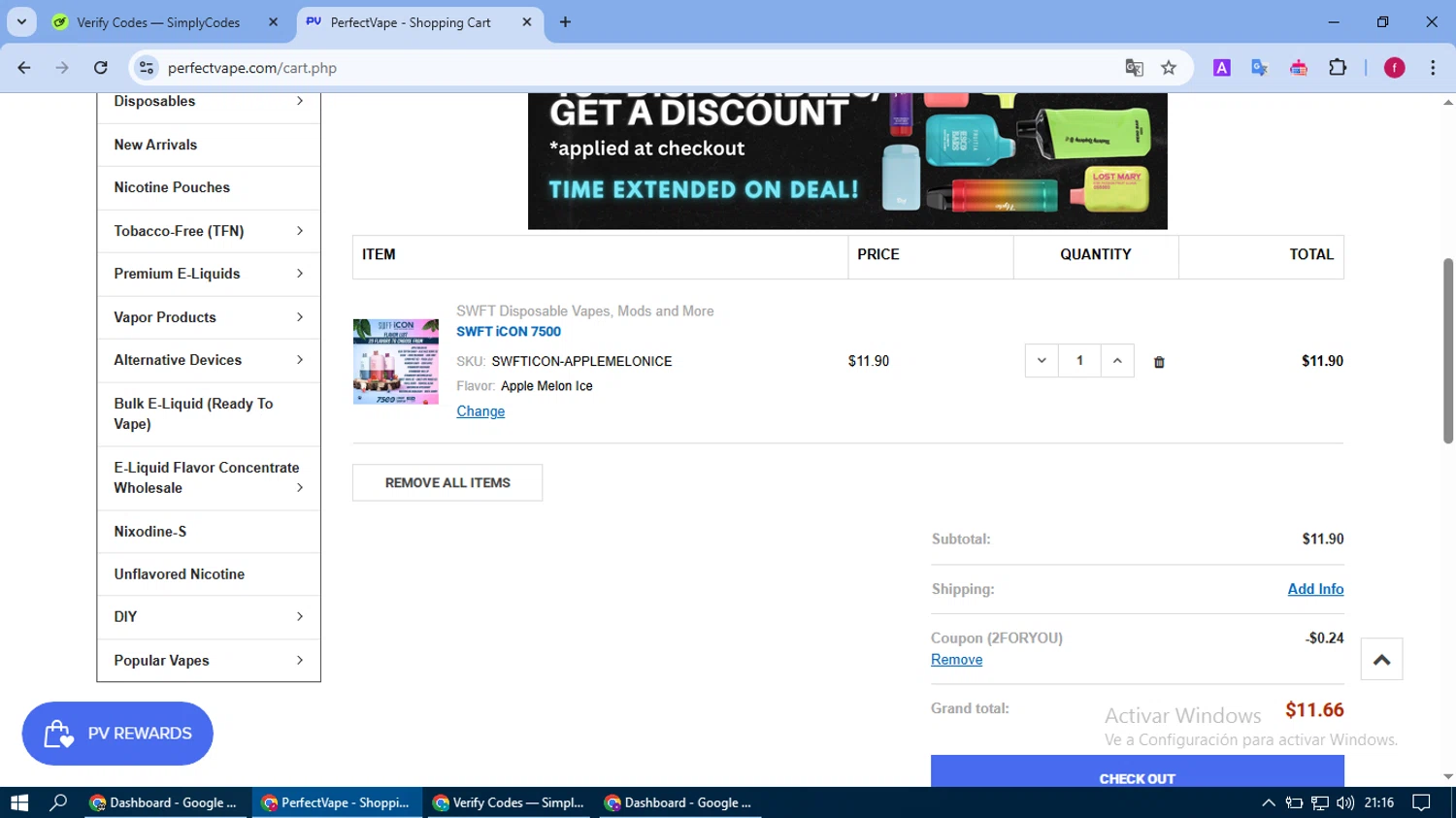
Task: Increase quantity with up chevron
Action: pos(1117,361)
